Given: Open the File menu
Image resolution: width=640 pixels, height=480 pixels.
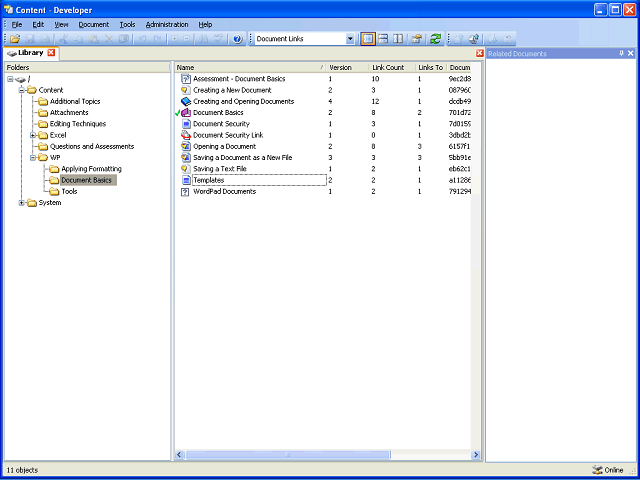Looking at the screenshot, I should (17, 24).
